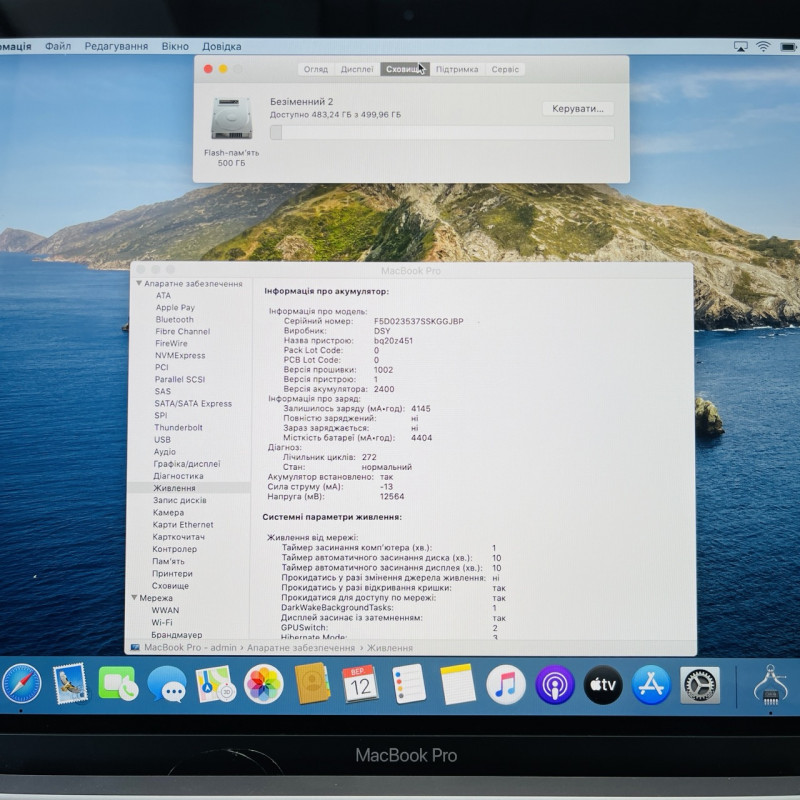Open the Вікно menu
The width and height of the screenshot is (800, 800).
pyautogui.click(x=175, y=46)
